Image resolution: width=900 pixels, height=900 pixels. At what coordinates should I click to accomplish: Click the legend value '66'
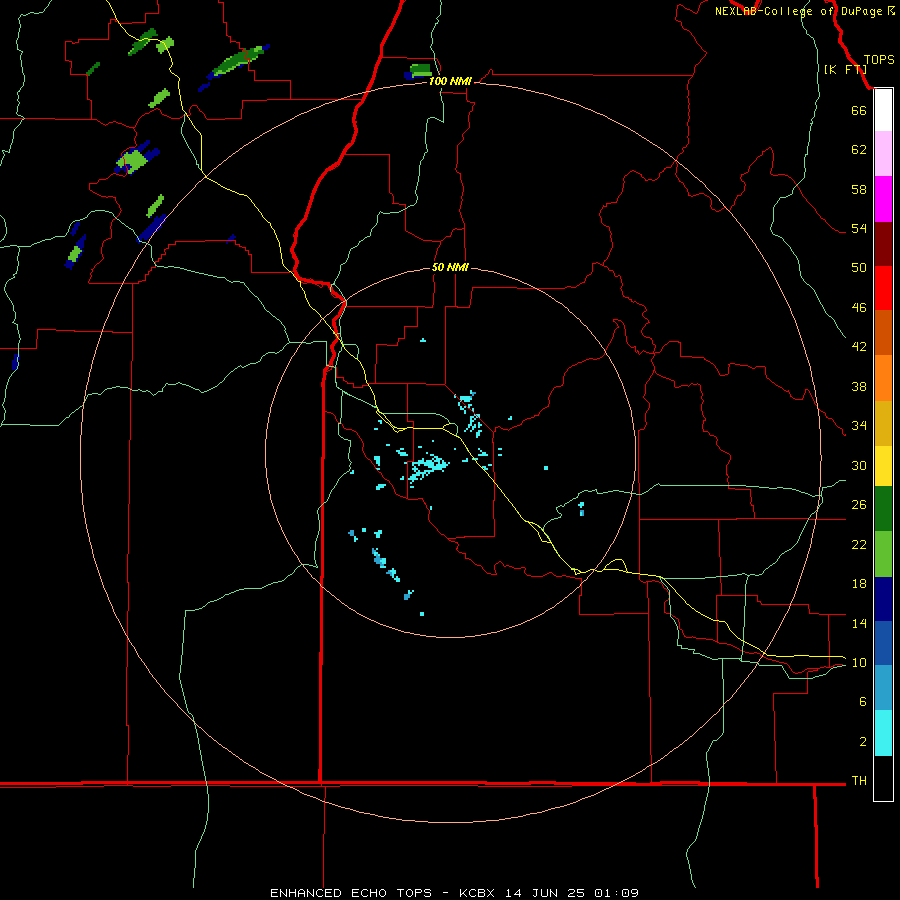tap(859, 110)
